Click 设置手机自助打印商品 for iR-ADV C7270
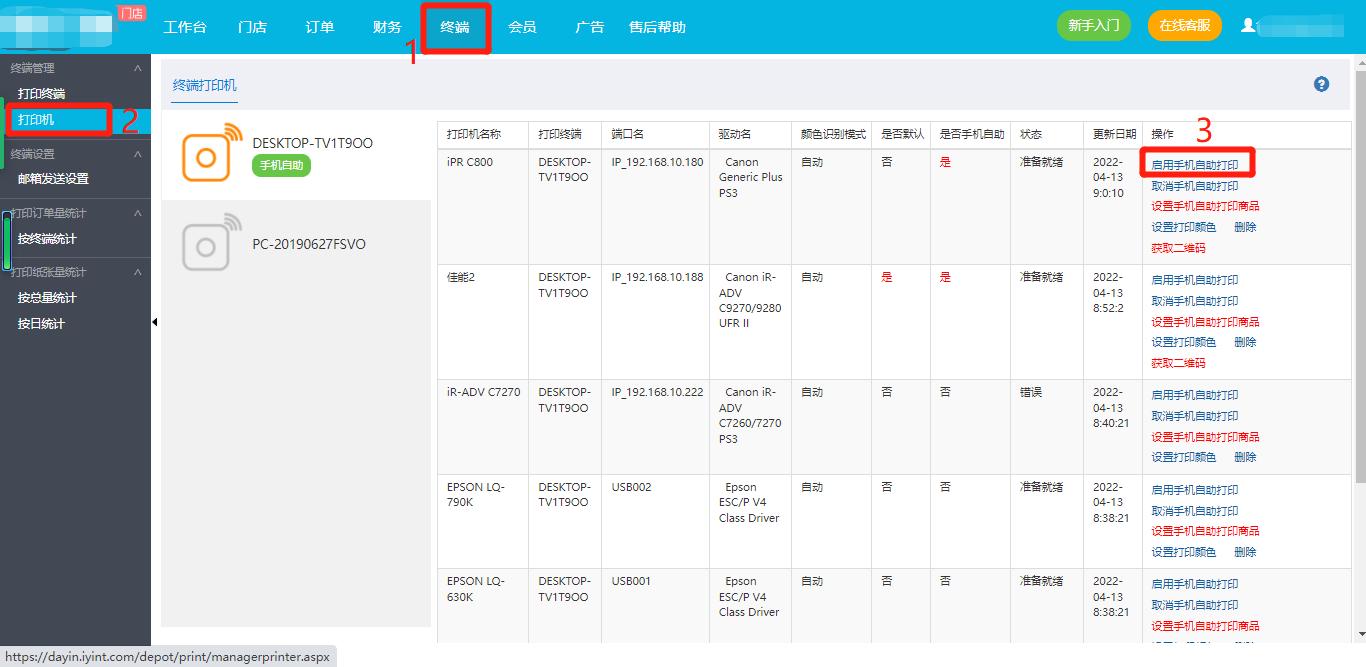Image resolution: width=1366 pixels, height=667 pixels. pos(1205,437)
